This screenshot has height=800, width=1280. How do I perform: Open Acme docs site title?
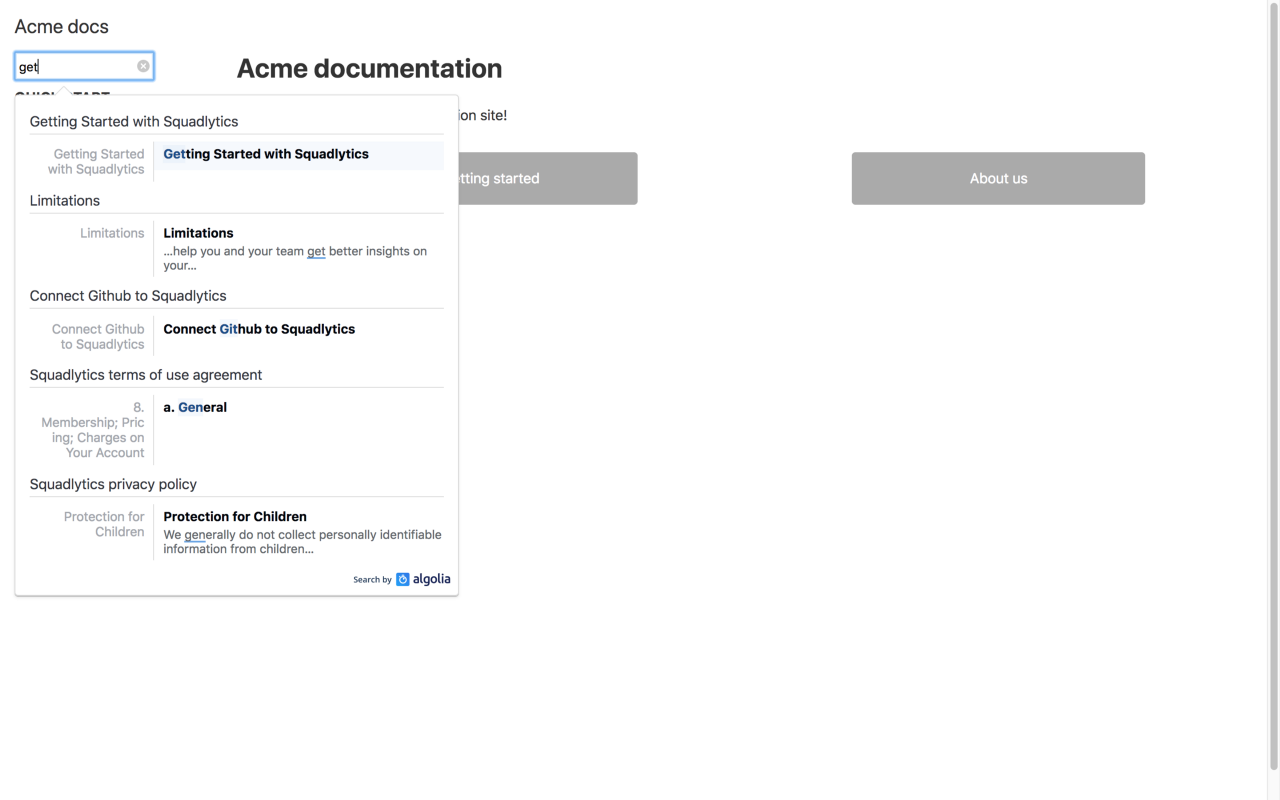[61, 26]
